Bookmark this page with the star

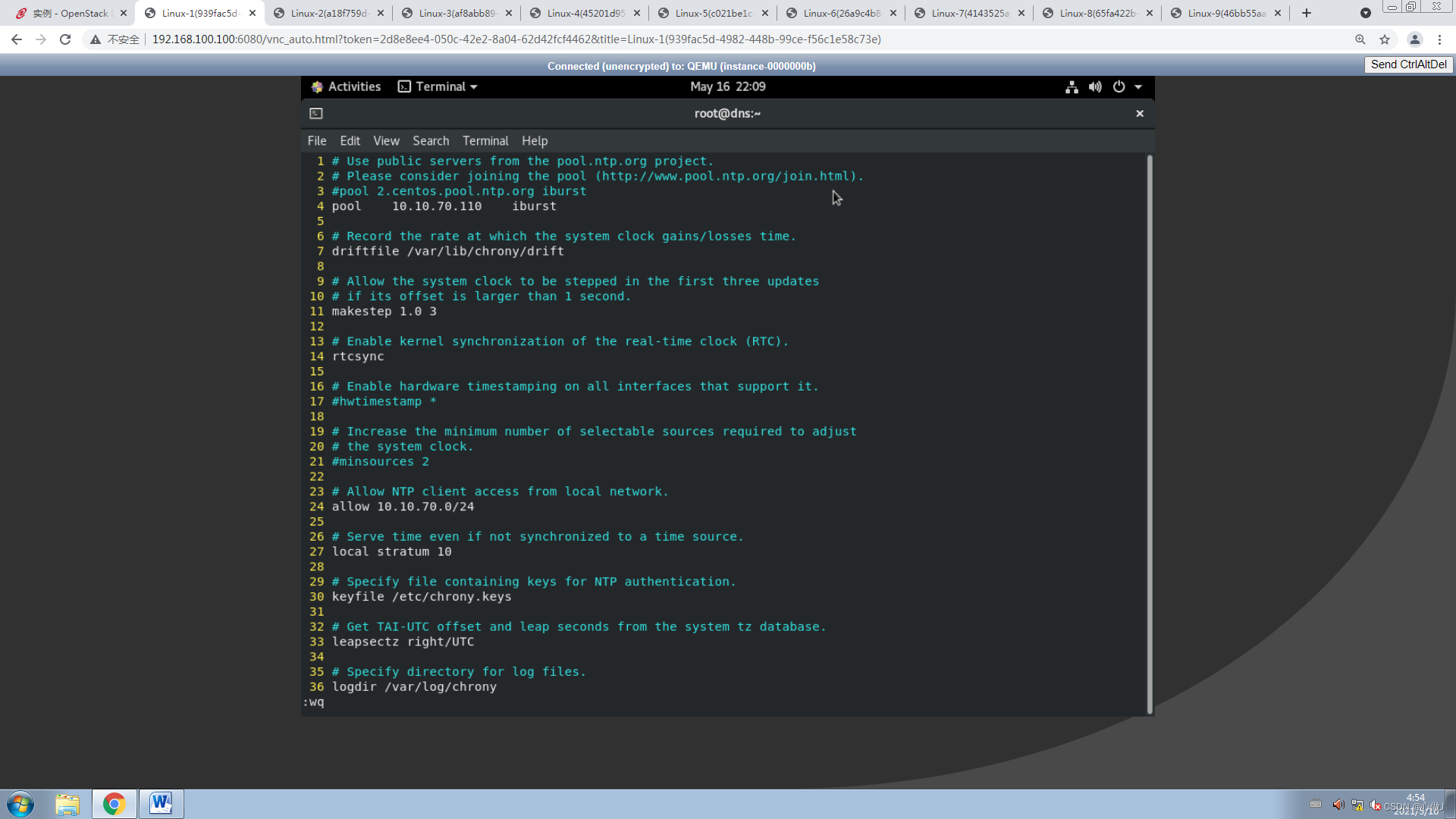pyautogui.click(x=1385, y=39)
